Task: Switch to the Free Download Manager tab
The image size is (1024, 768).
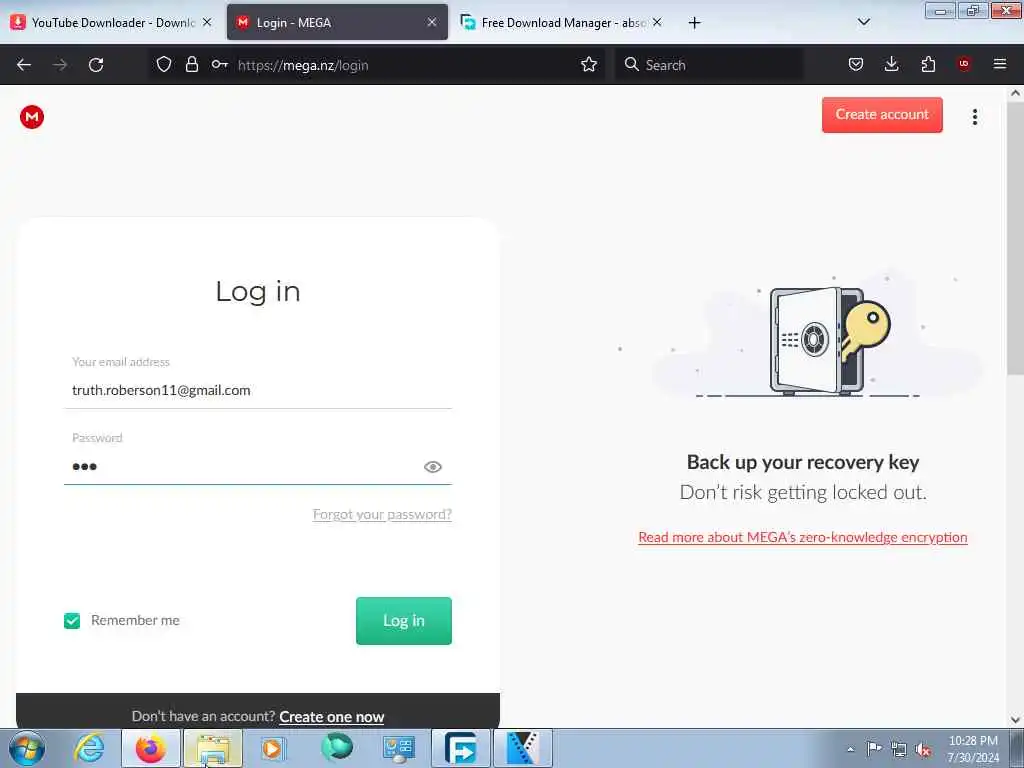Action: click(x=562, y=23)
